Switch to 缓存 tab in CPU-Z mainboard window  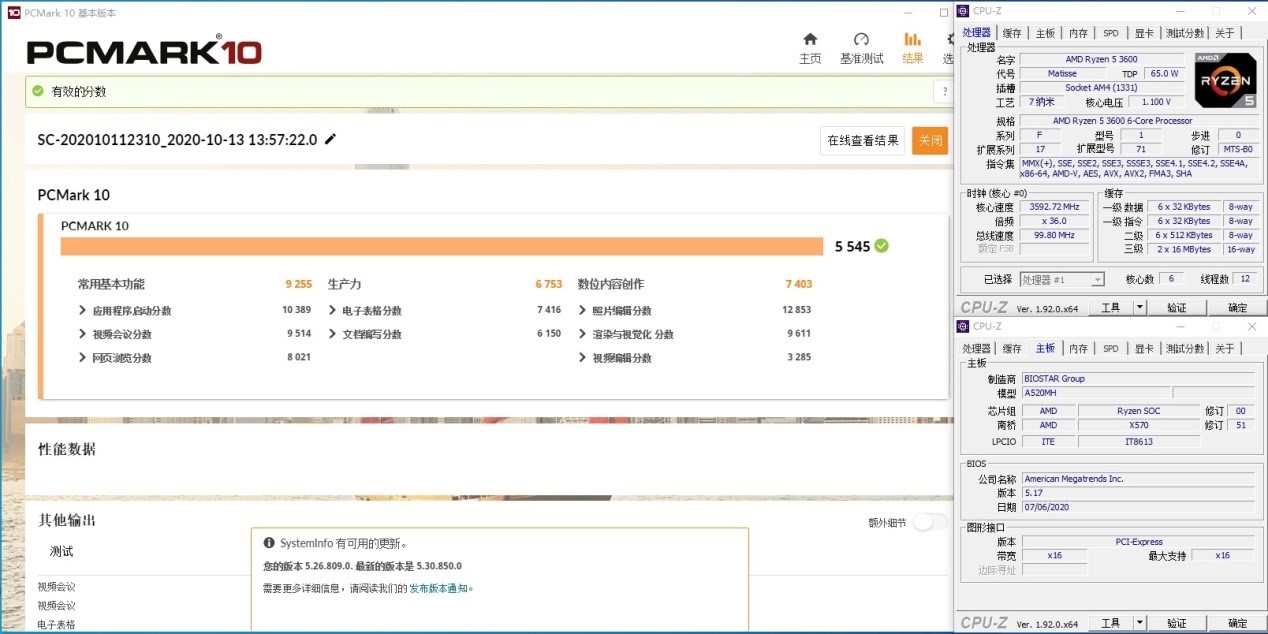[x=1012, y=349]
